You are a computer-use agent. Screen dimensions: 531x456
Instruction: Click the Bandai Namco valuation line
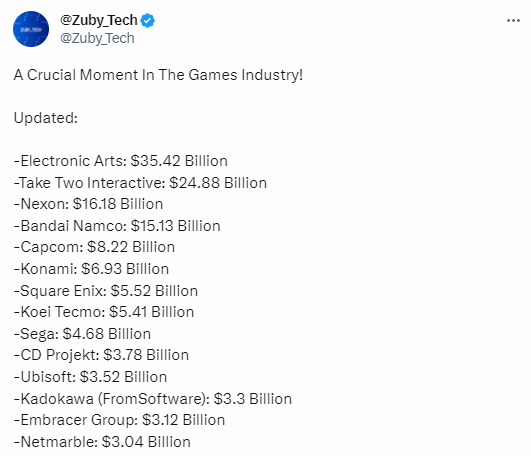click(x=117, y=226)
